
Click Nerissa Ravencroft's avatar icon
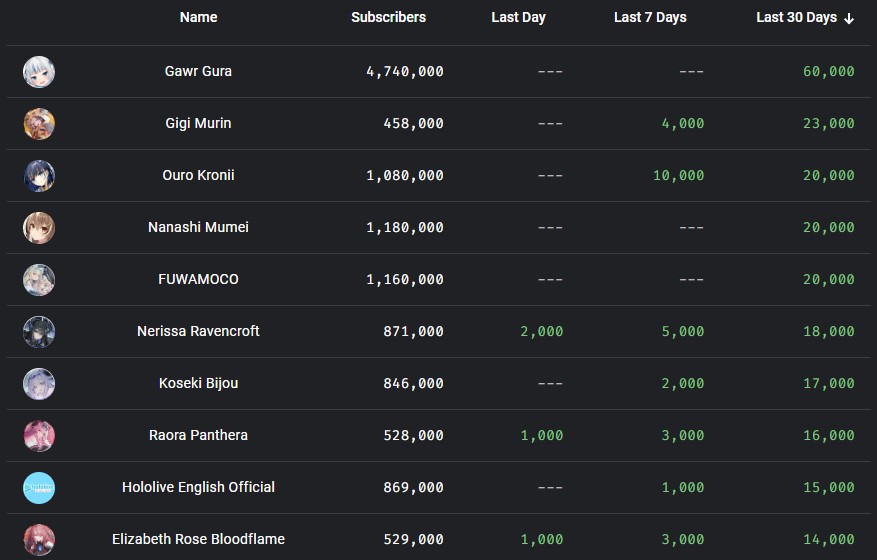point(39,332)
